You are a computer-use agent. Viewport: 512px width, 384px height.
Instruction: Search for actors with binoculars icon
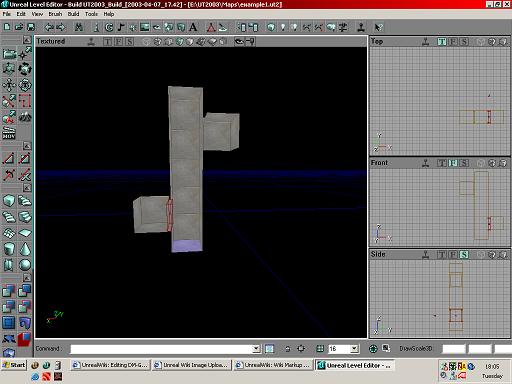(79, 27)
